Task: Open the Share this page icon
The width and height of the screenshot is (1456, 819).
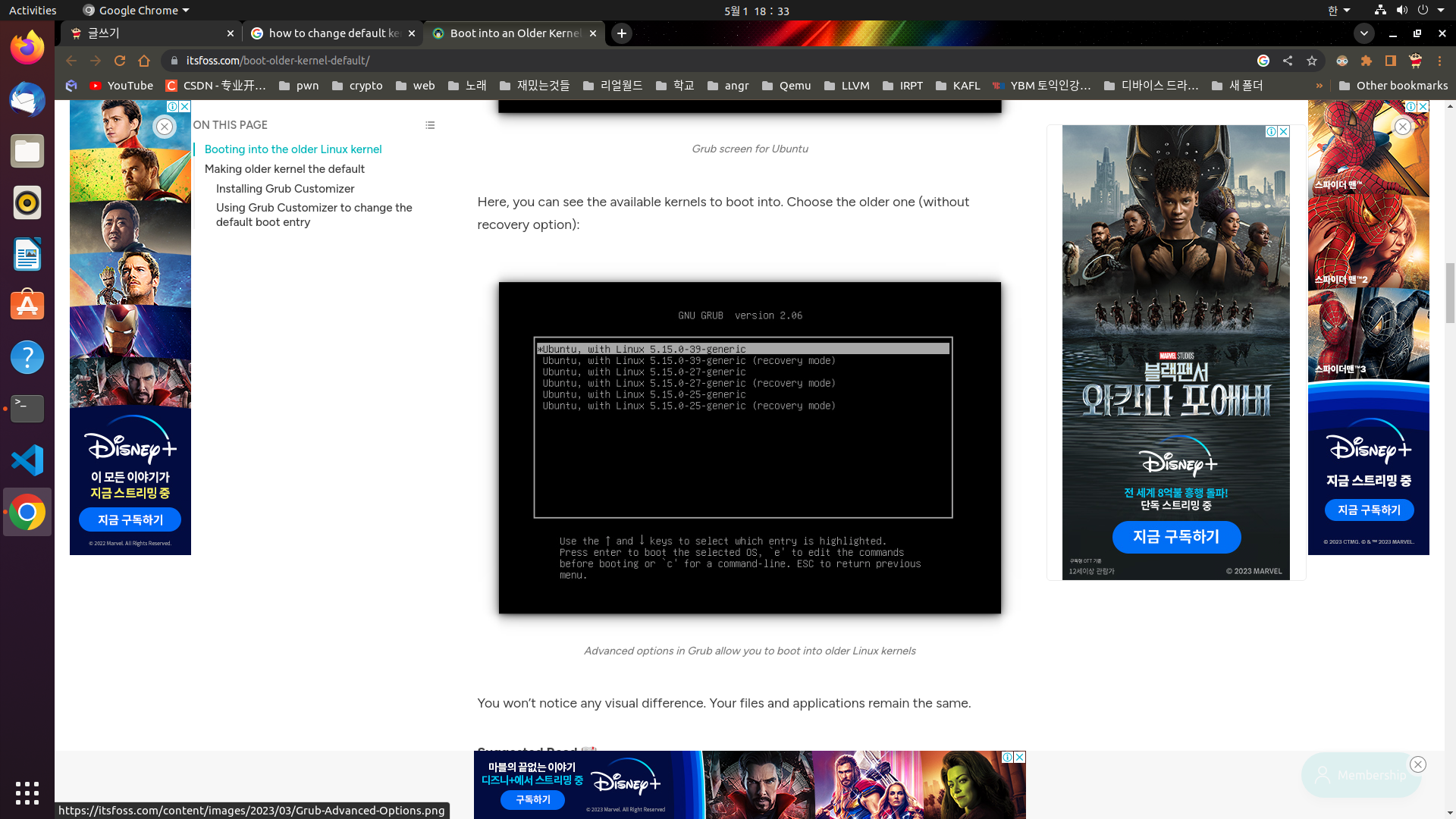Action: pos(1288,61)
